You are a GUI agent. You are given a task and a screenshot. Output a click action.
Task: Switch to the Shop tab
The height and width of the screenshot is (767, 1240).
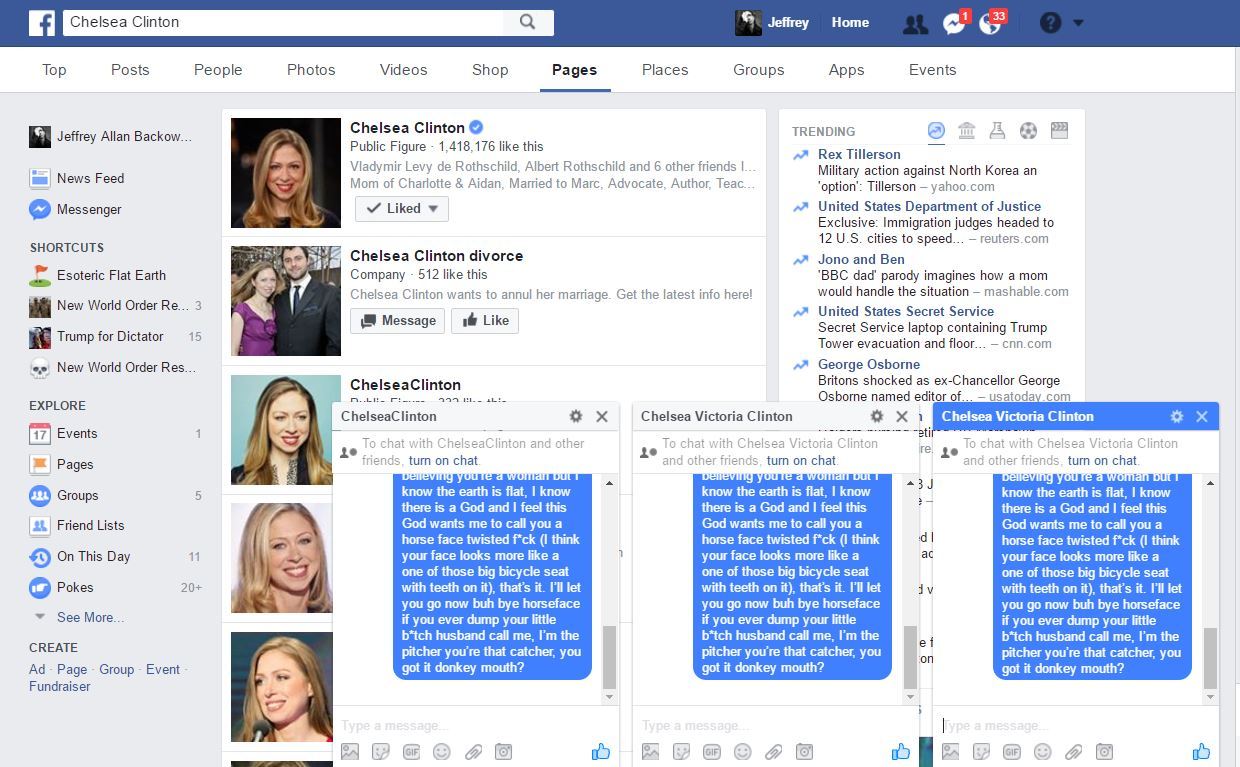point(490,70)
